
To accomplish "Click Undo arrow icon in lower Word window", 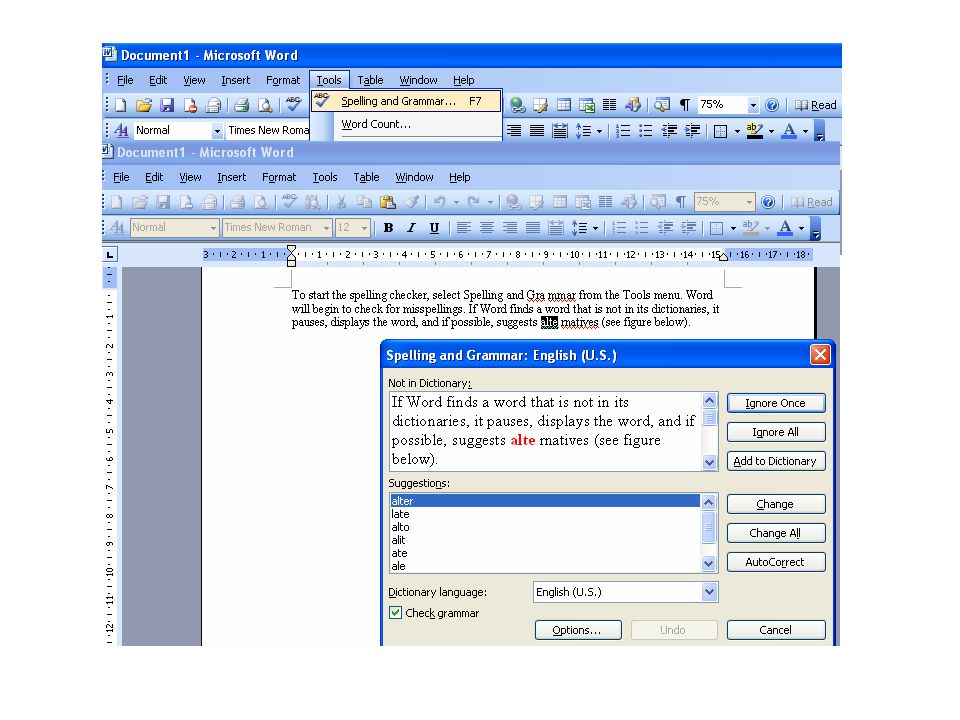I will point(440,202).
